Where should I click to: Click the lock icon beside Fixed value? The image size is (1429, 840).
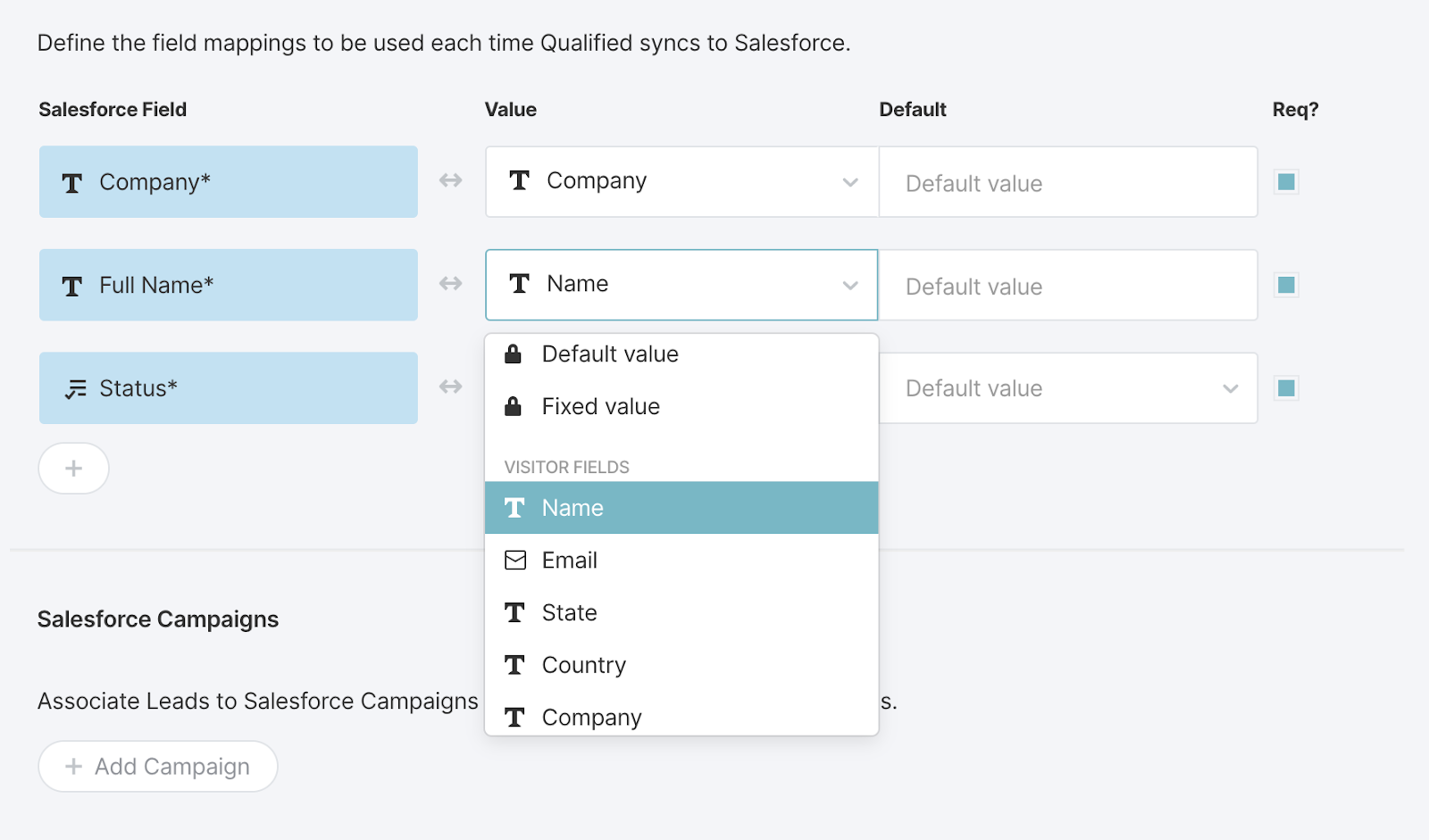click(514, 406)
